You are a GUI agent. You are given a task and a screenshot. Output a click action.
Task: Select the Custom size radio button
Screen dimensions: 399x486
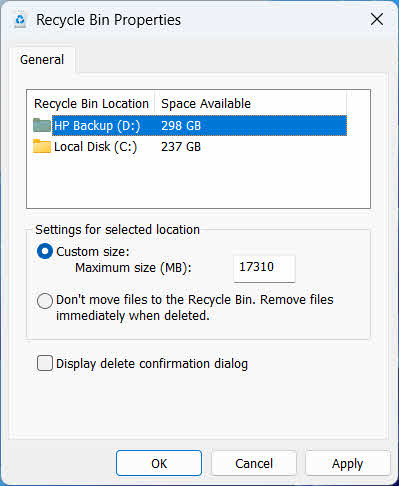(45, 252)
